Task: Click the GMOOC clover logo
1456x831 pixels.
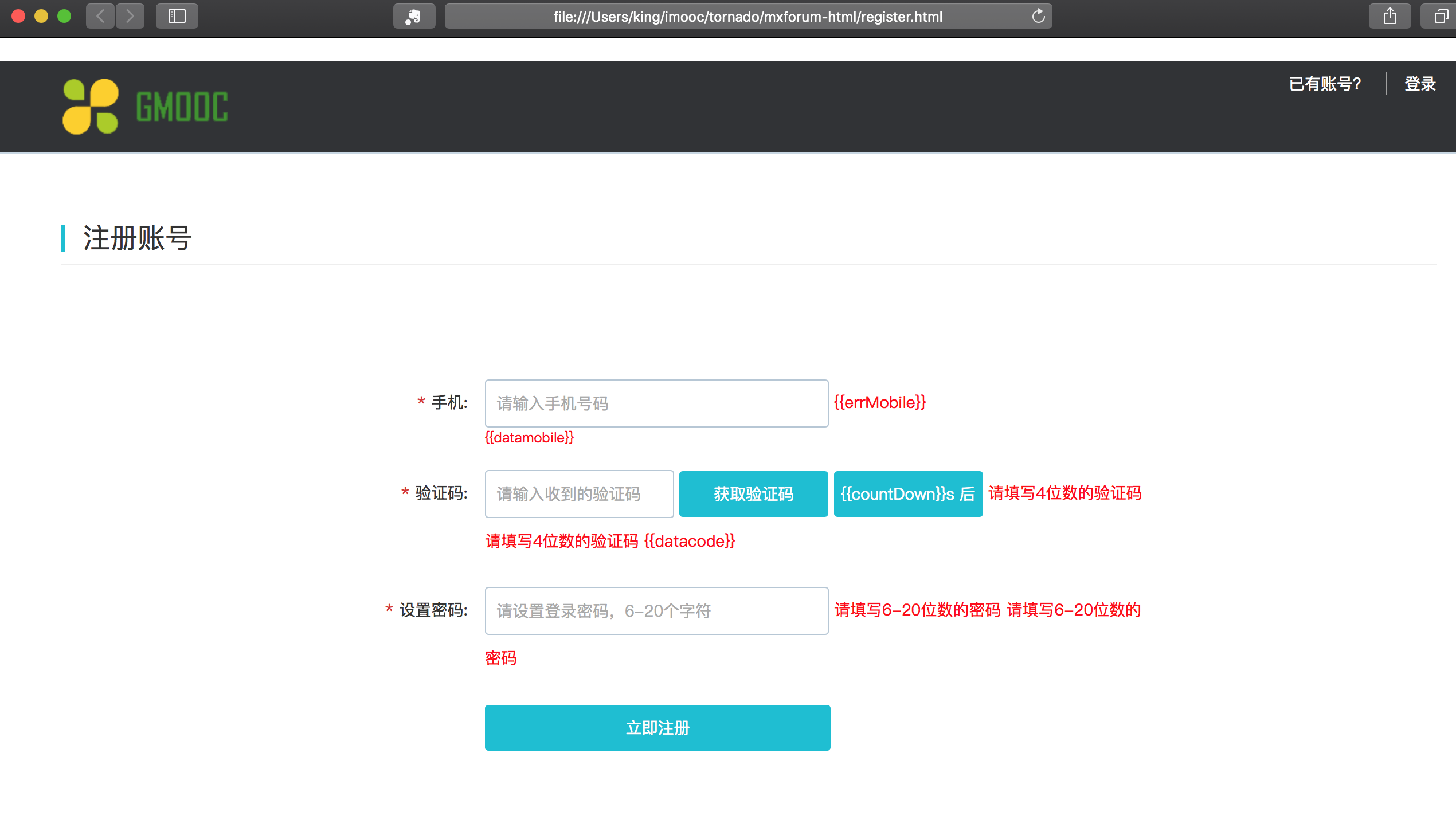Action: (x=90, y=107)
